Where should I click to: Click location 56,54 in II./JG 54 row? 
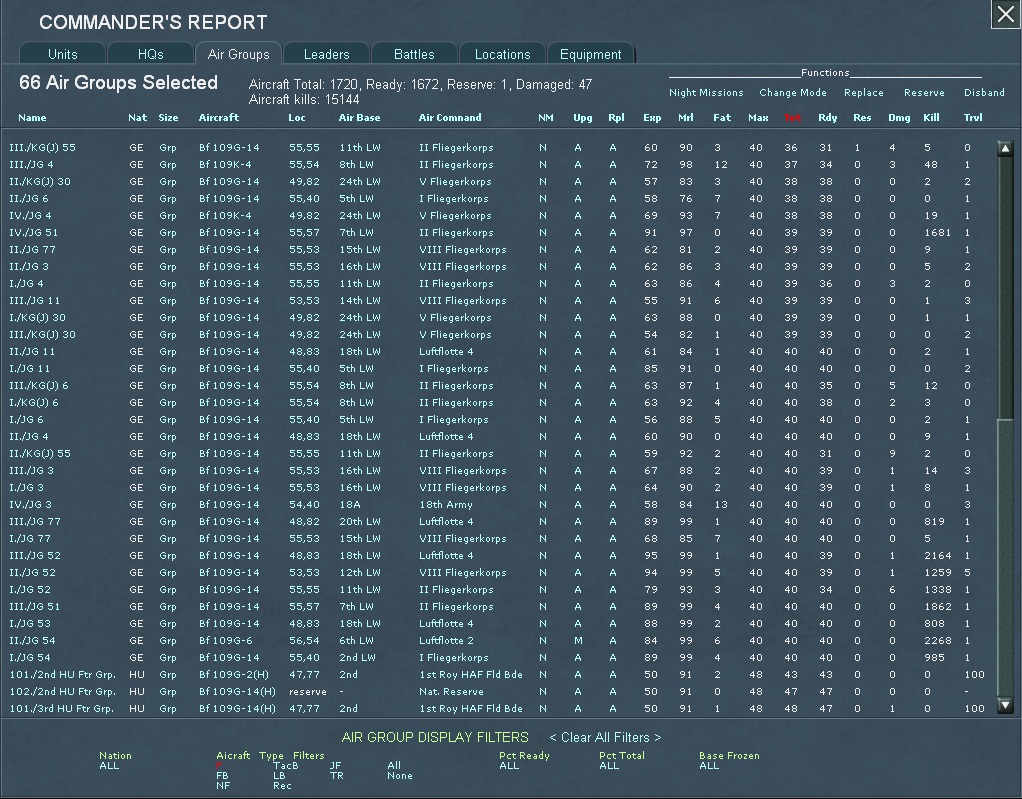click(304, 640)
